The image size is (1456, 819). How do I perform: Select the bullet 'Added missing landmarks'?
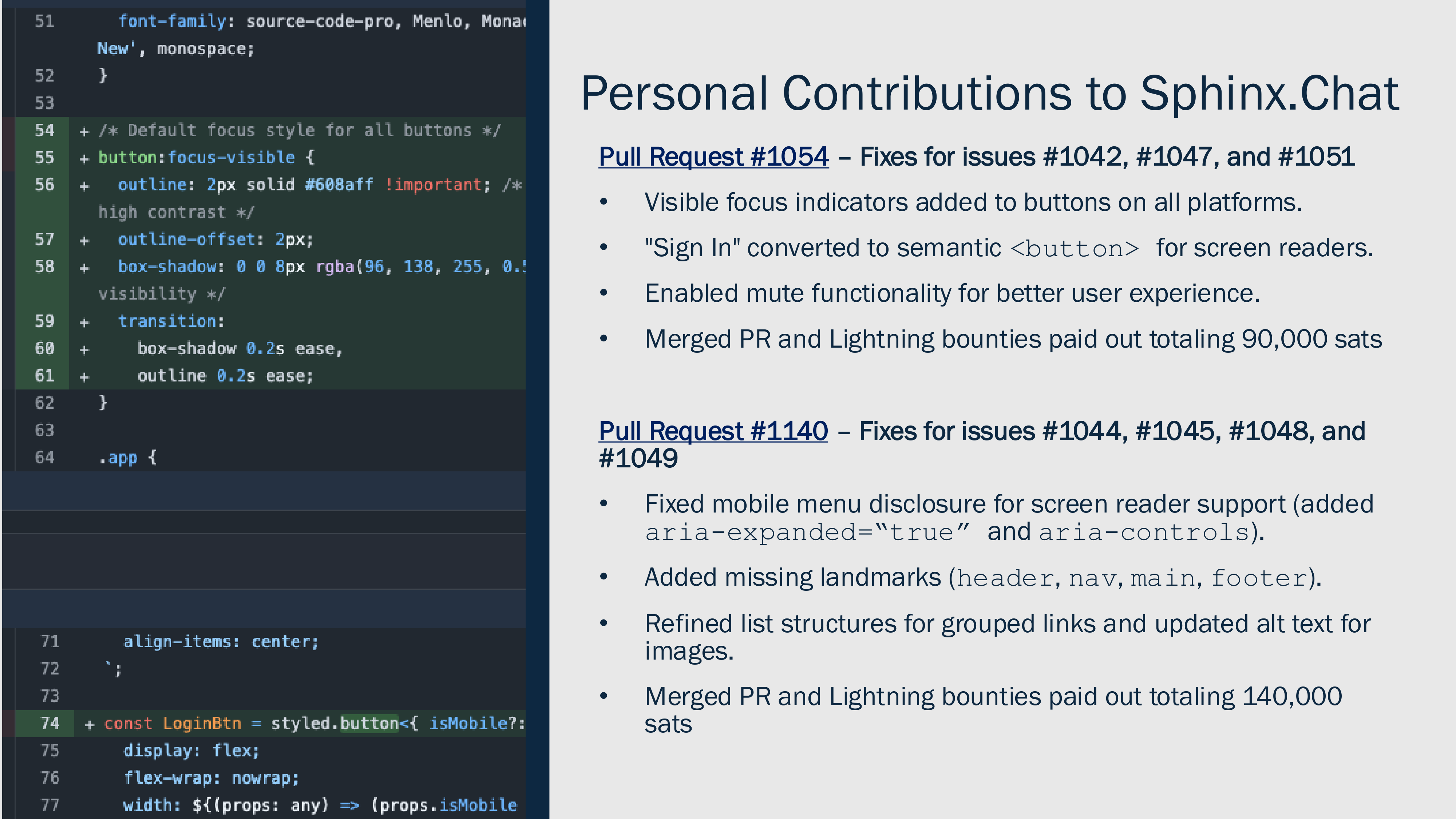pyautogui.click(x=983, y=578)
